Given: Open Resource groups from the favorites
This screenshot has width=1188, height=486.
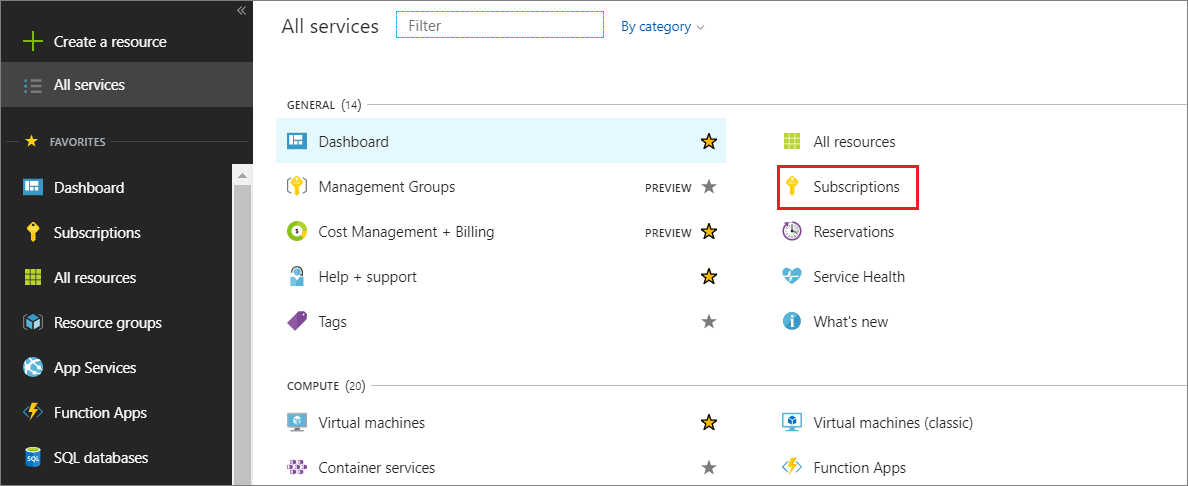Looking at the screenshot, I should tap(107, 323).
